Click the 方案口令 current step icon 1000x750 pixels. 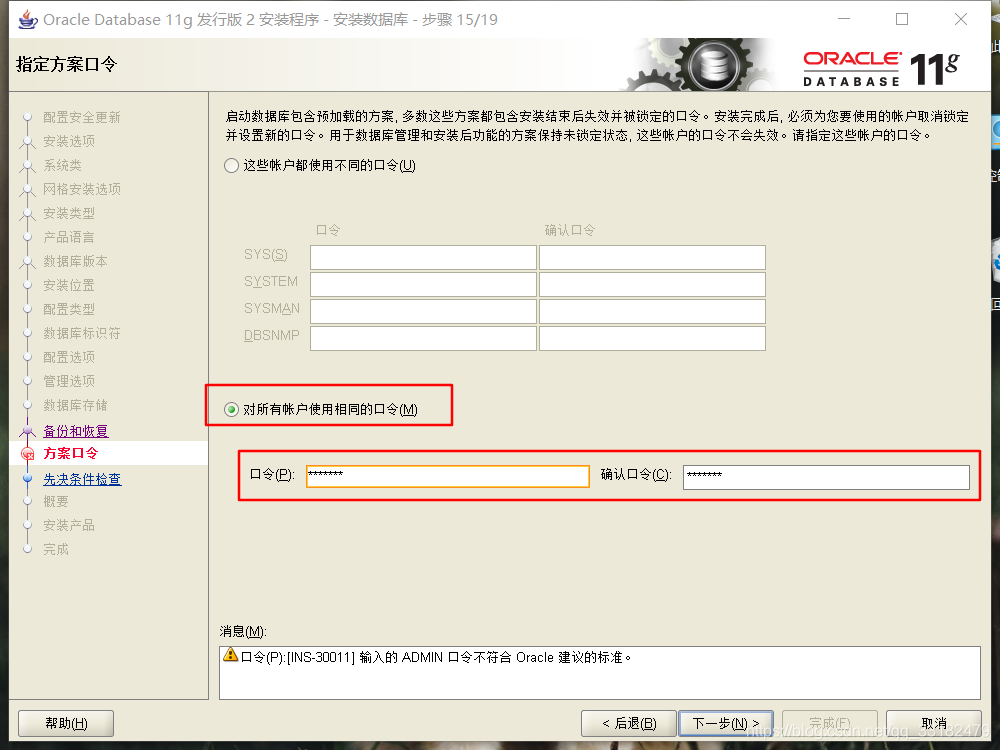27,454
